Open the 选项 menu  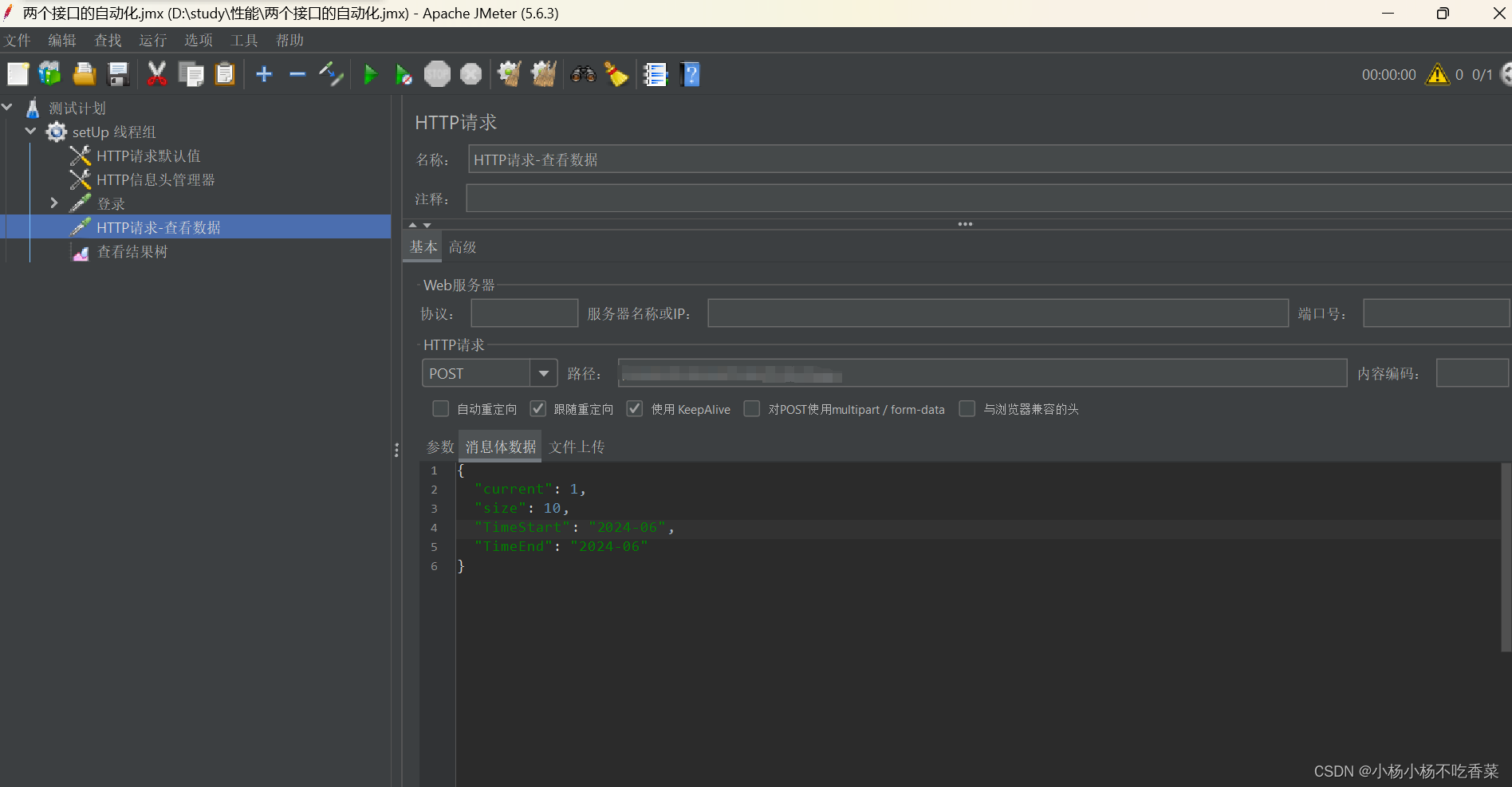coord(199,40)
